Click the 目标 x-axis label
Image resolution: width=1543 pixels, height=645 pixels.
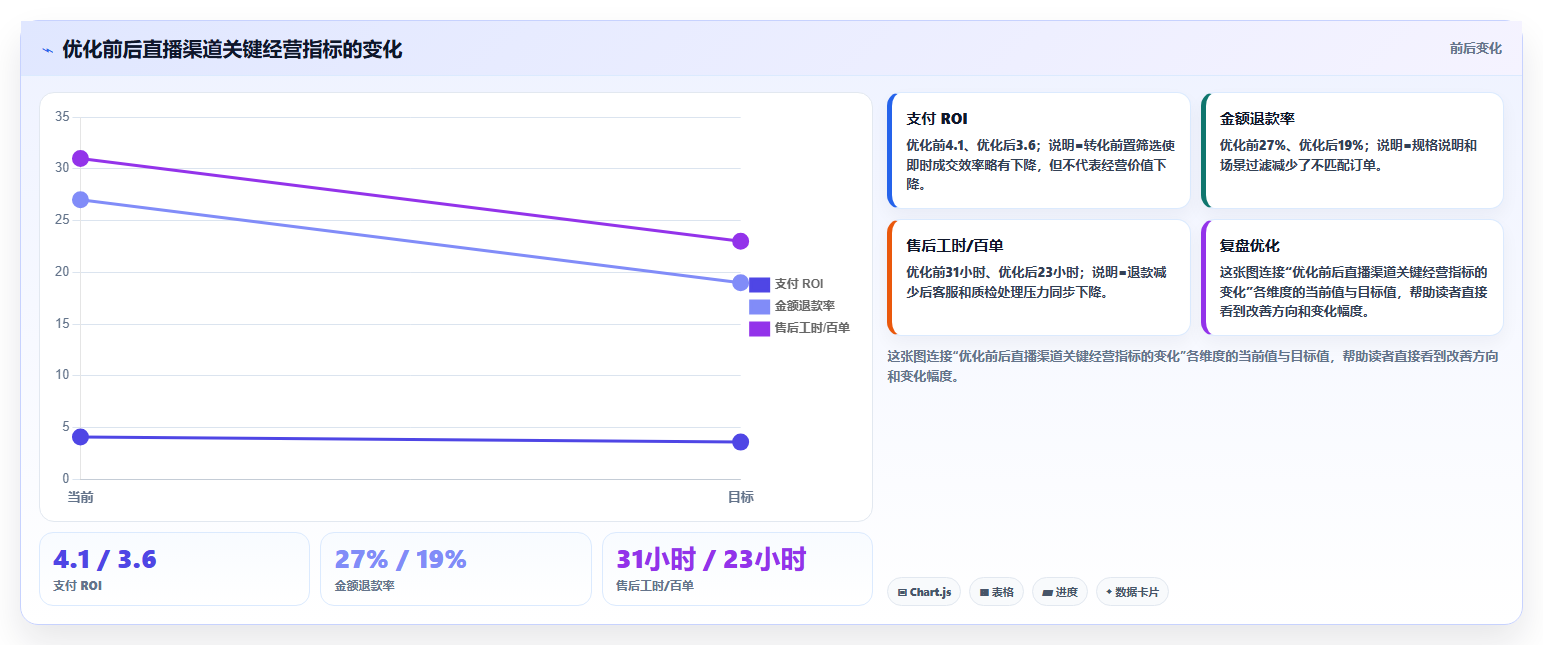coord(740,497)
